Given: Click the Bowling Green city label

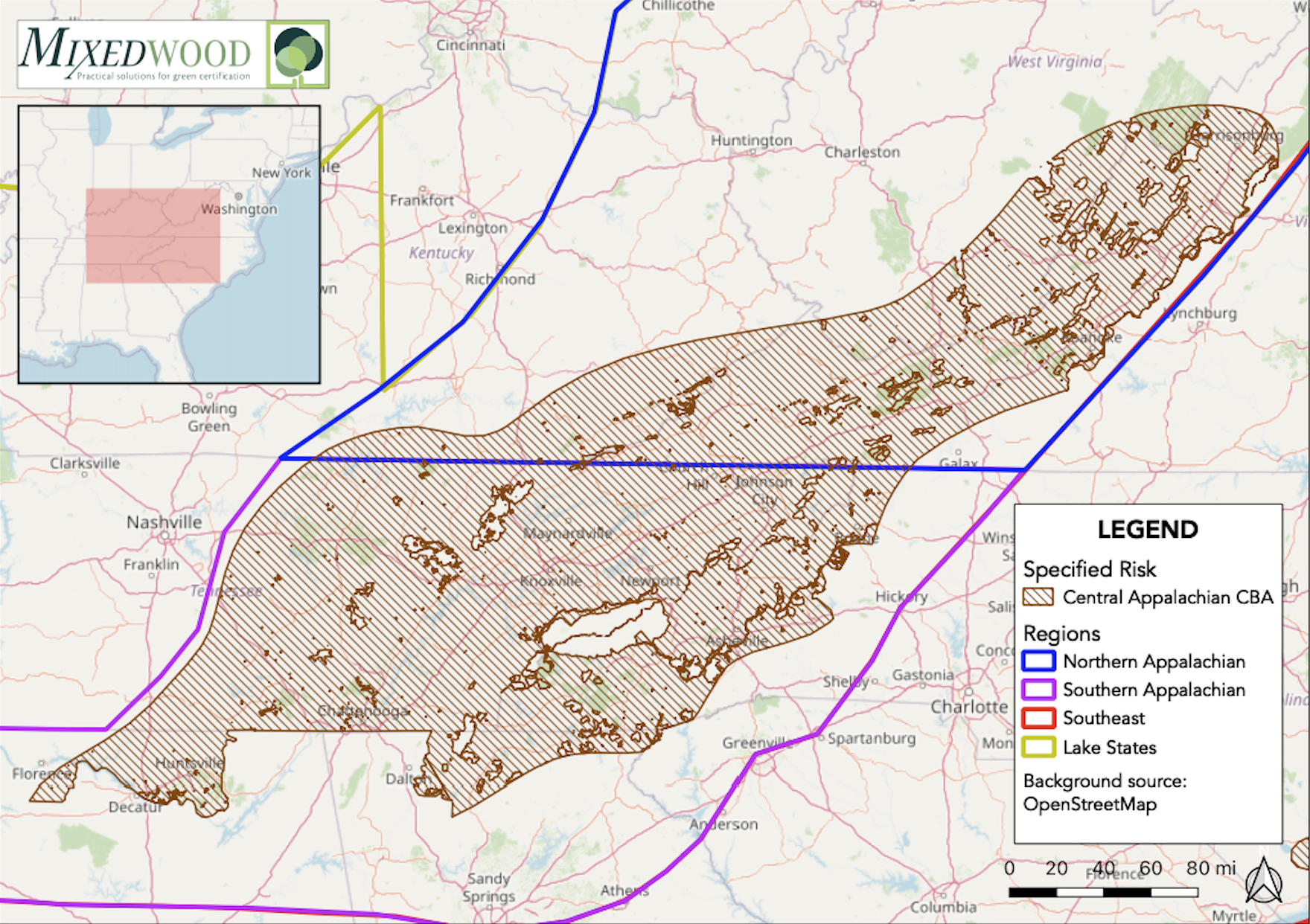Looking at the screenshot, I should tap(209, 417).
